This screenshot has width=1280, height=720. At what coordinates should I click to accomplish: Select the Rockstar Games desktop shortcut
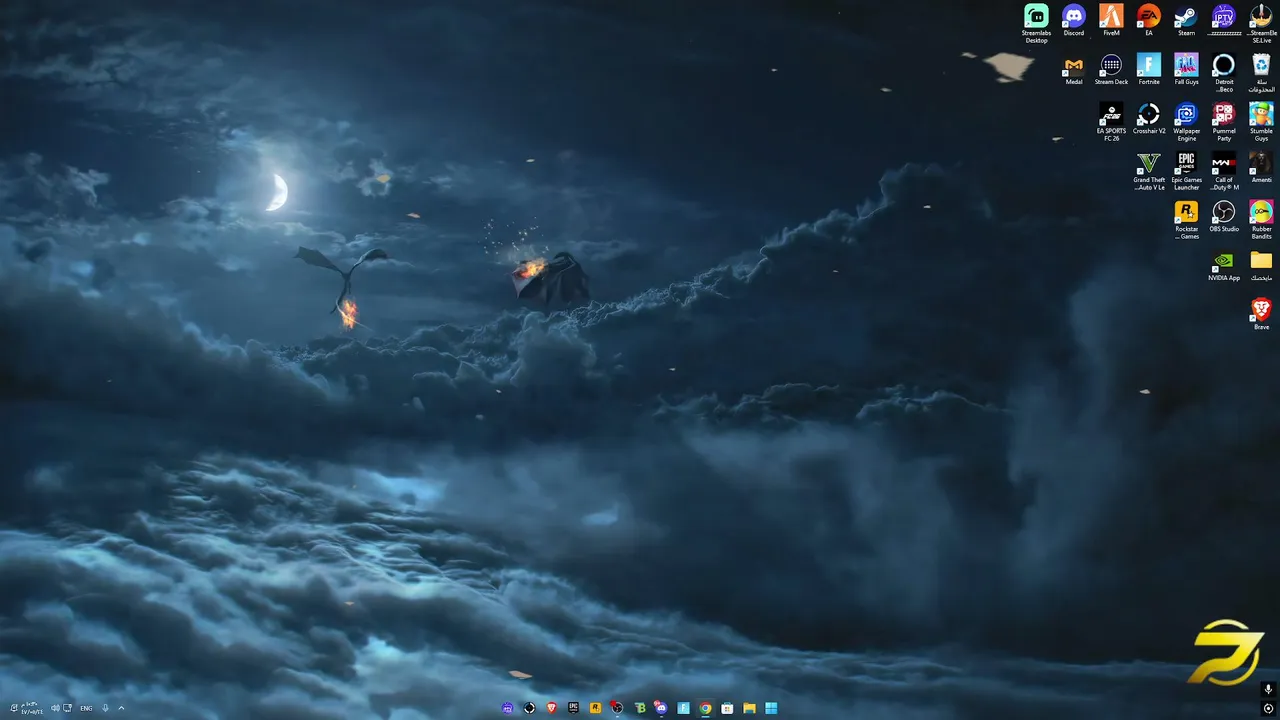tap(1186, 220)
